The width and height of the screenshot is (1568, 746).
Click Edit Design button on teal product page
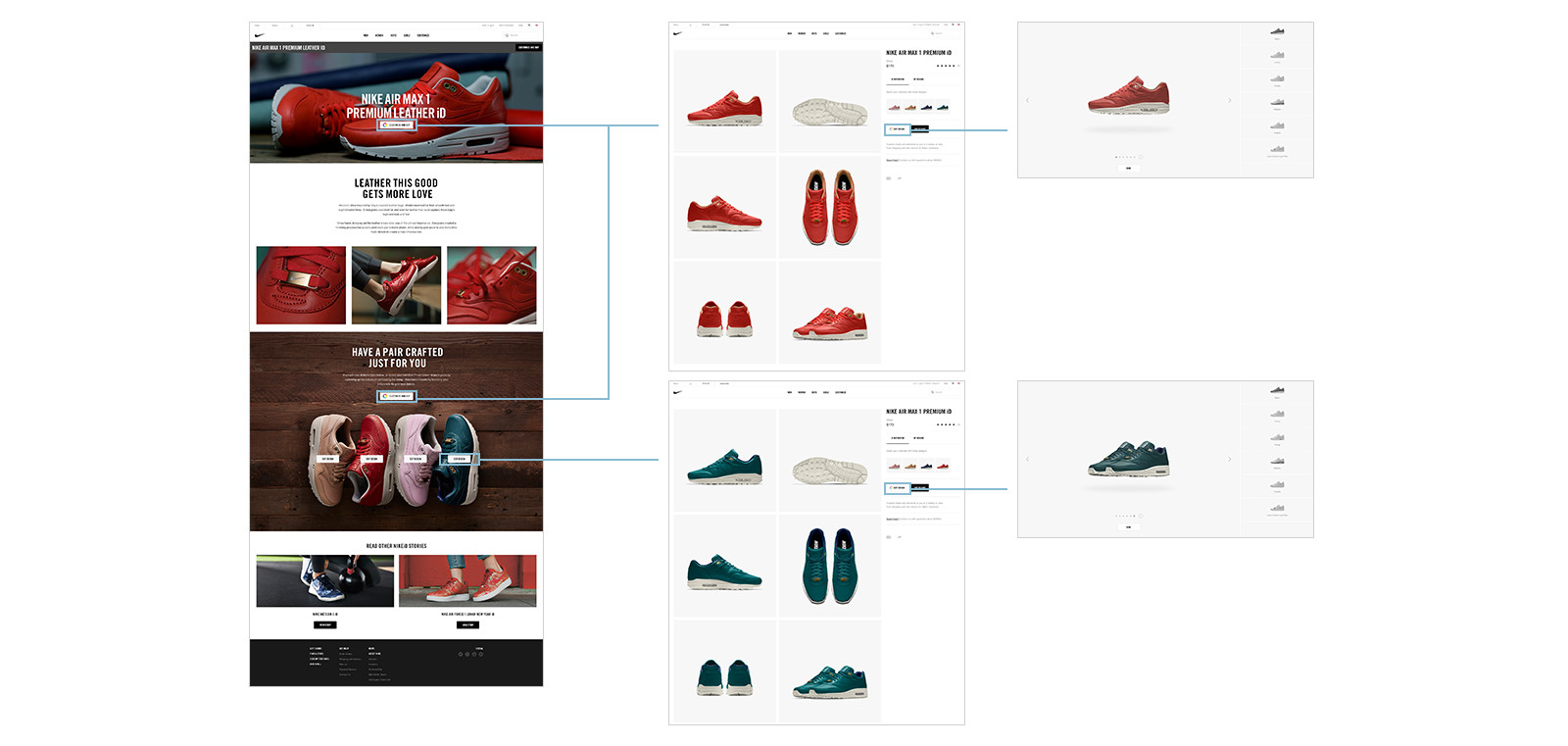click(x=898, y=488)
